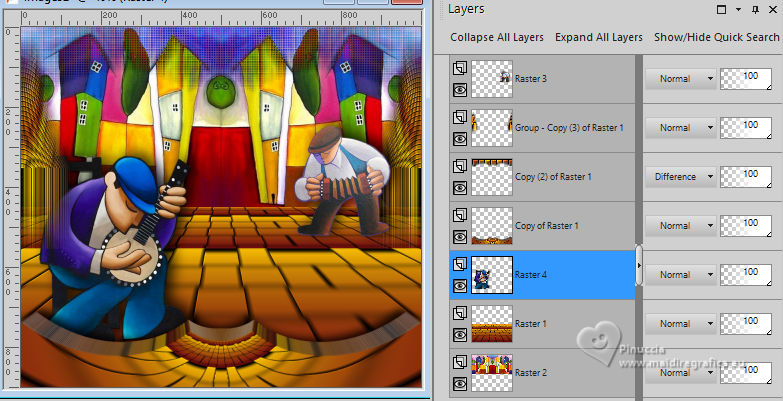The height and width of the screenshot is (401, 783).
Task: Click opacity field of Group - Copy (3) layer
Action: pyautogui.click(x=746, y=128)
